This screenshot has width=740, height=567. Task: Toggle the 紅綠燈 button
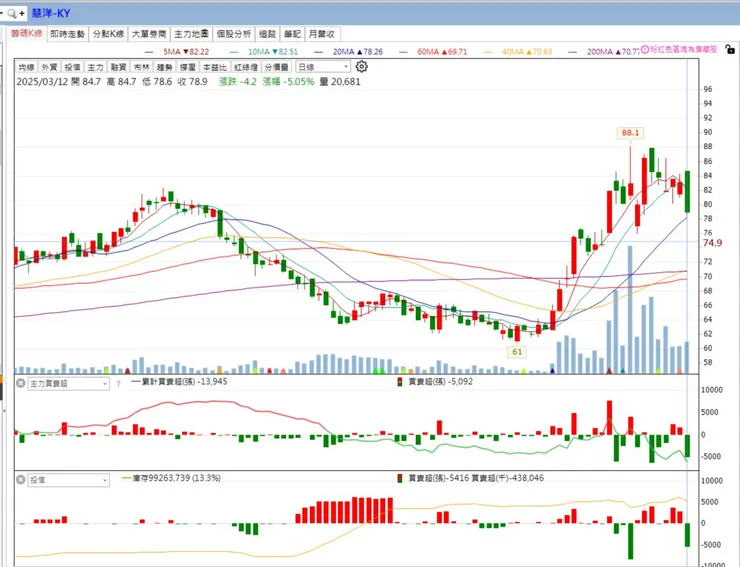246,67
